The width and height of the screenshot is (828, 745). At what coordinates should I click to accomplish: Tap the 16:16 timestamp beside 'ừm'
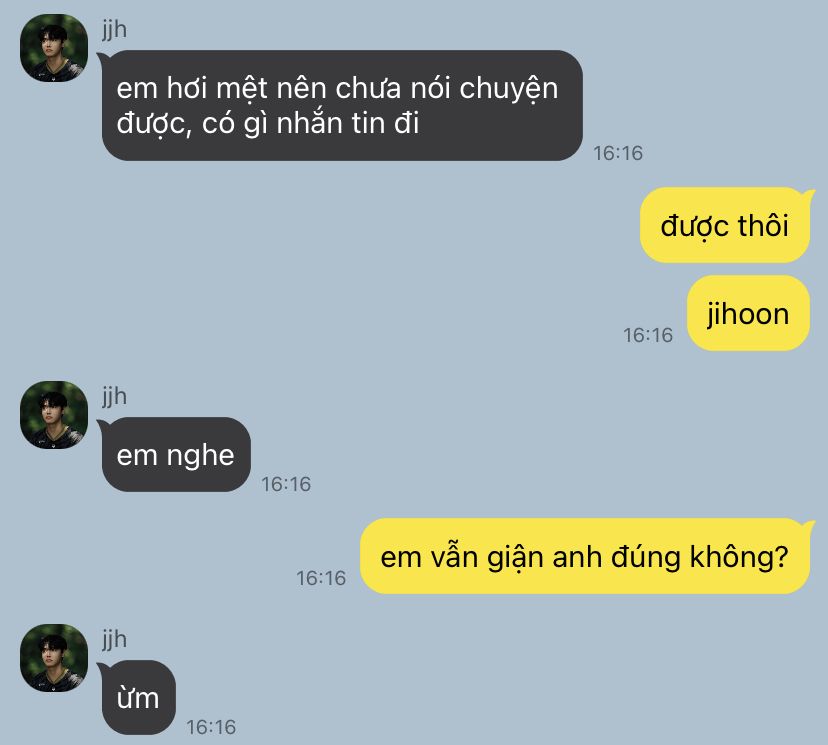click(211, 727)
